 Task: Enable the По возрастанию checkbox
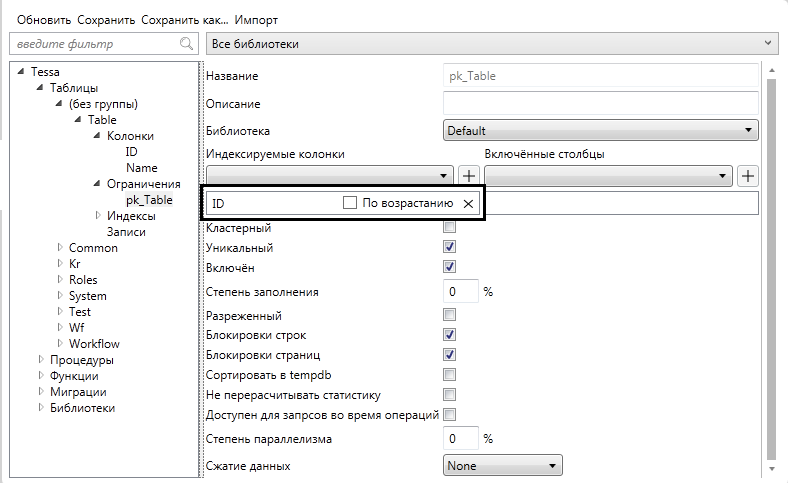[350, 203]
